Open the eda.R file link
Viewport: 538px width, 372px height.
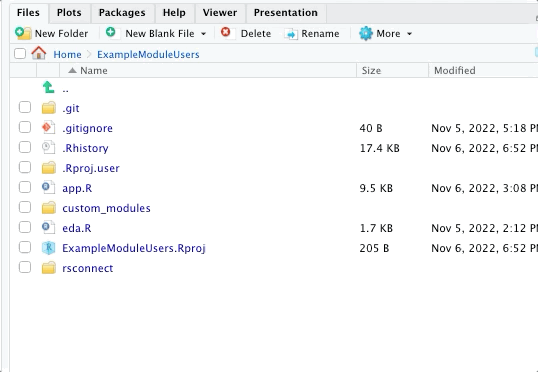(77, 228)
